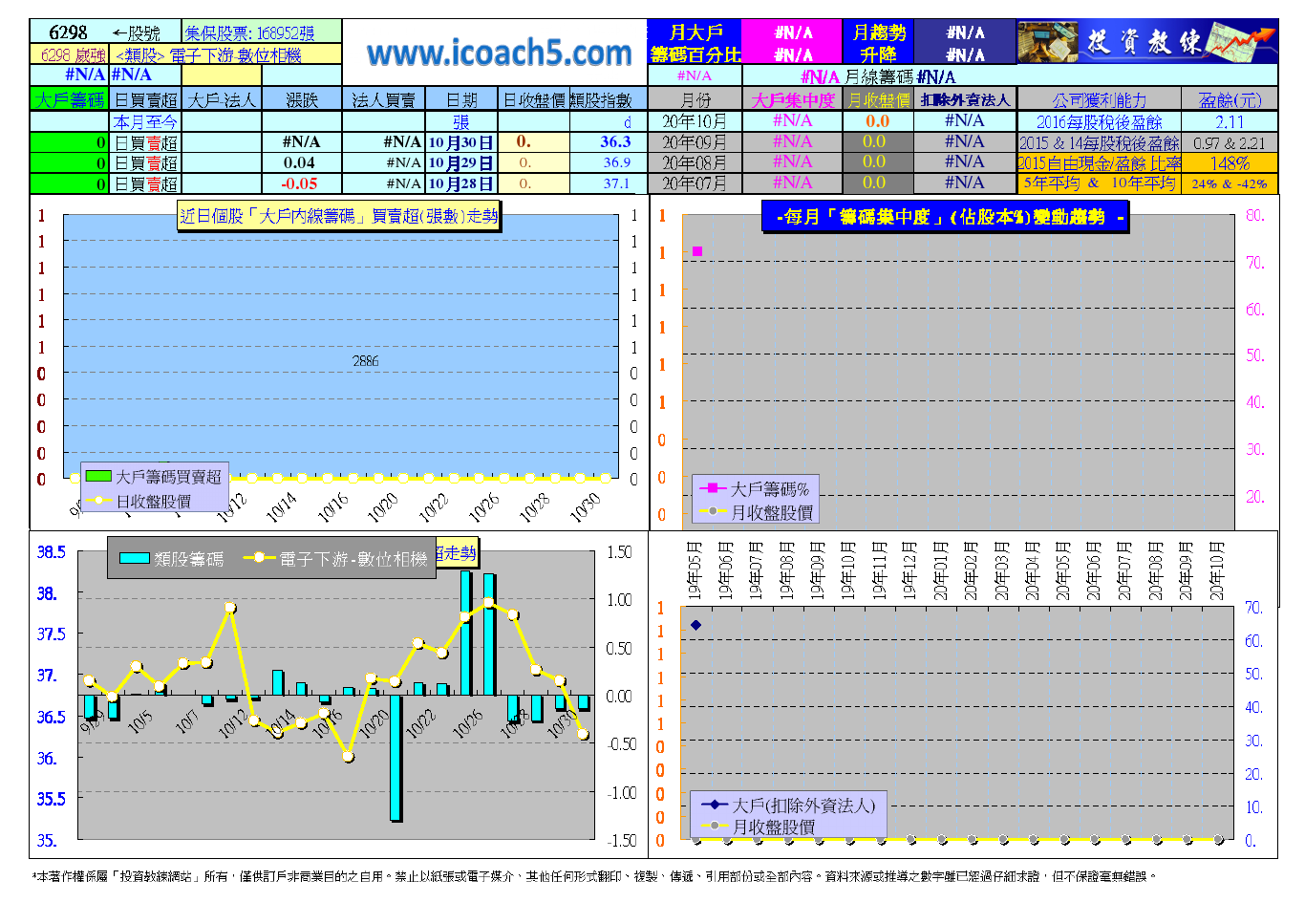
Task: Click the 公司獲利能力 header
Action: tap(1100, 99)
